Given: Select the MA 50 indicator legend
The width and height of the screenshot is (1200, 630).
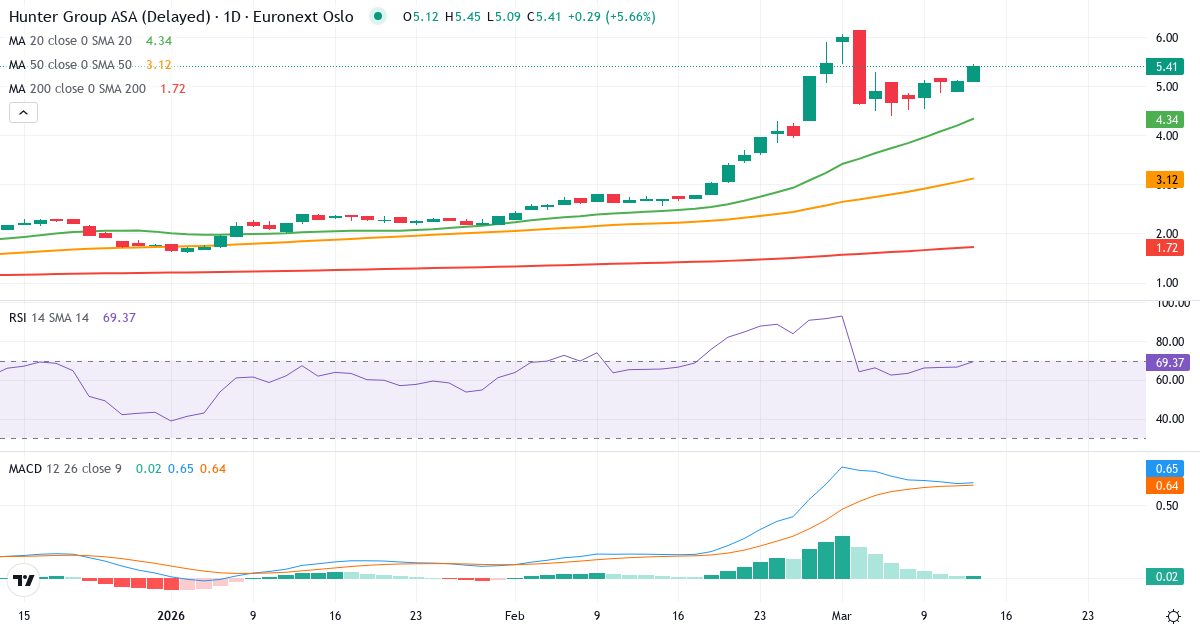Looking at the screenshot, I should tap(70, 64).
